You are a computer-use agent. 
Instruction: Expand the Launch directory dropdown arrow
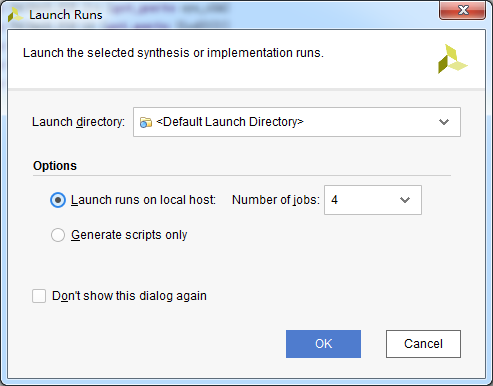pos(444,122)
